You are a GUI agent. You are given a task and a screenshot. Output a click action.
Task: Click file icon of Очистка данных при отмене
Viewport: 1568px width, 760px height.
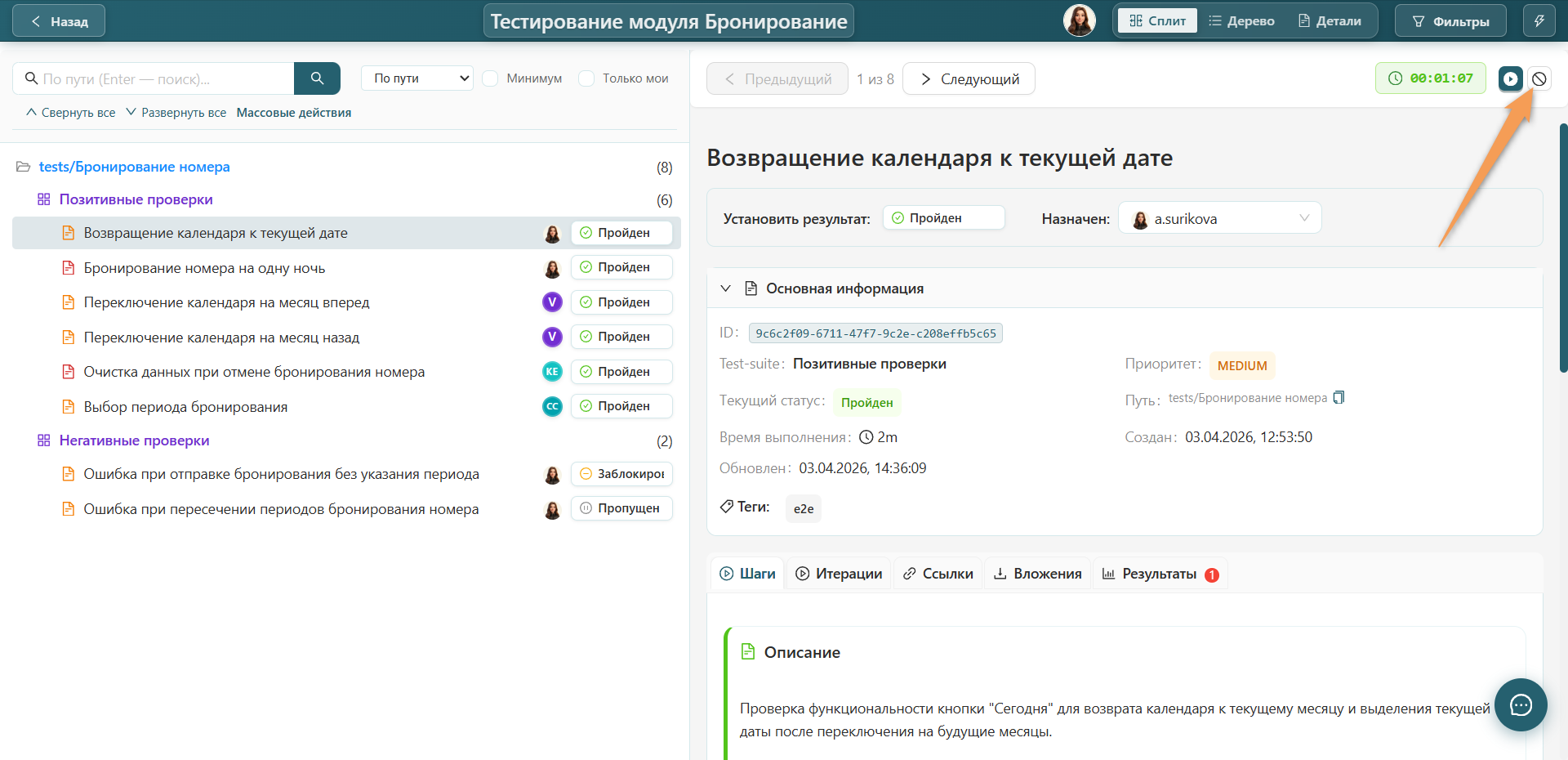[x=69, y=372]
